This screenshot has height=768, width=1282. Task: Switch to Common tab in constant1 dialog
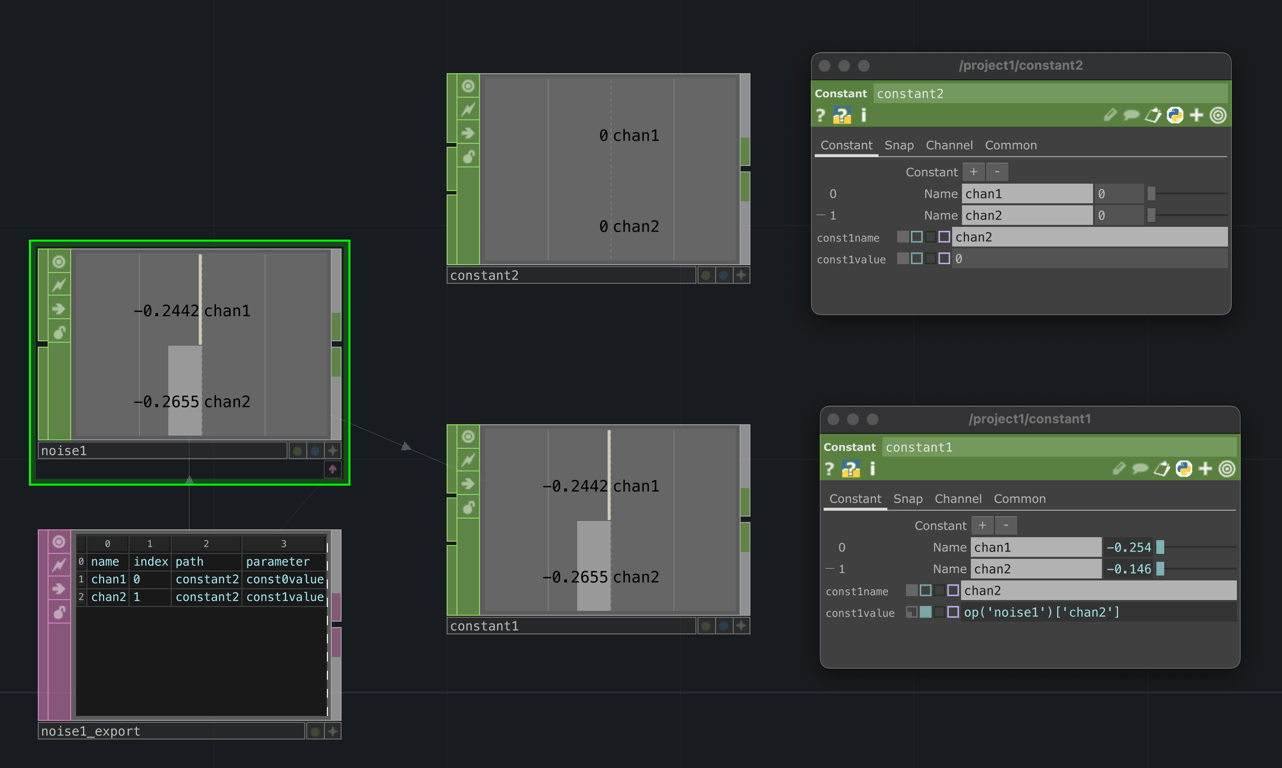point(1020,499)
